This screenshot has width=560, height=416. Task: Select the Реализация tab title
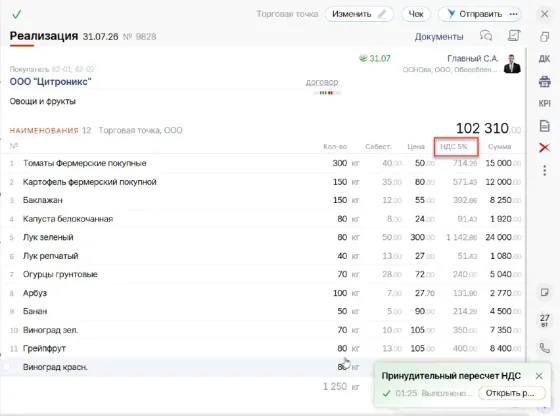[44, 36]
